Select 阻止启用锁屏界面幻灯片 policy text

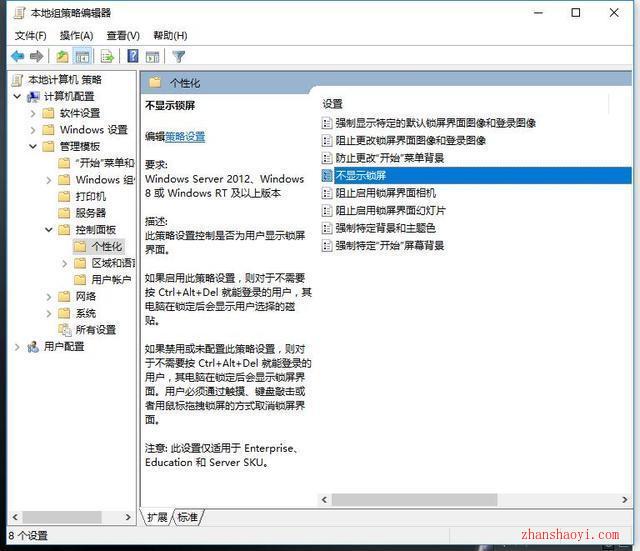(x=391, y=211)
